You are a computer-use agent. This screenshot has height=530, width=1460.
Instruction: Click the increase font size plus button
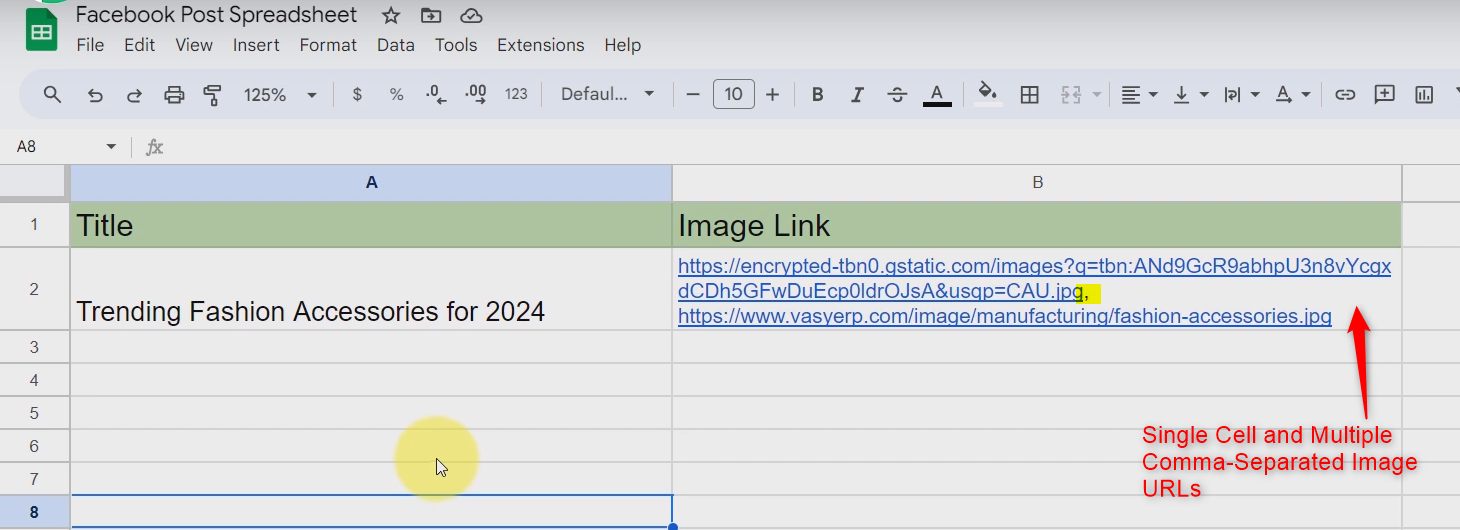(x=772, y=95)
